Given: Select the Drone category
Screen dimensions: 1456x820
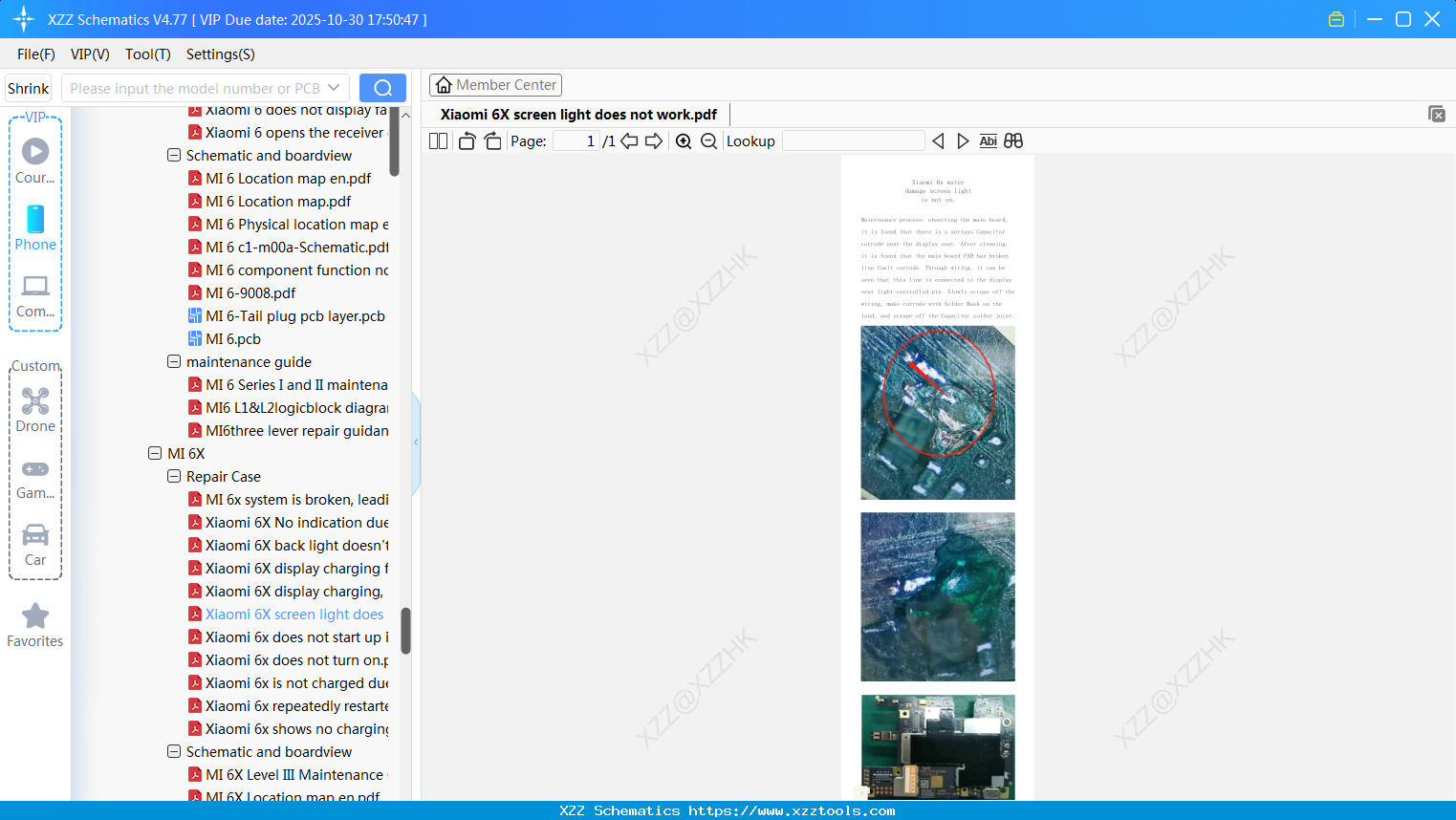Looking at the screenshot, I should 35,410.
